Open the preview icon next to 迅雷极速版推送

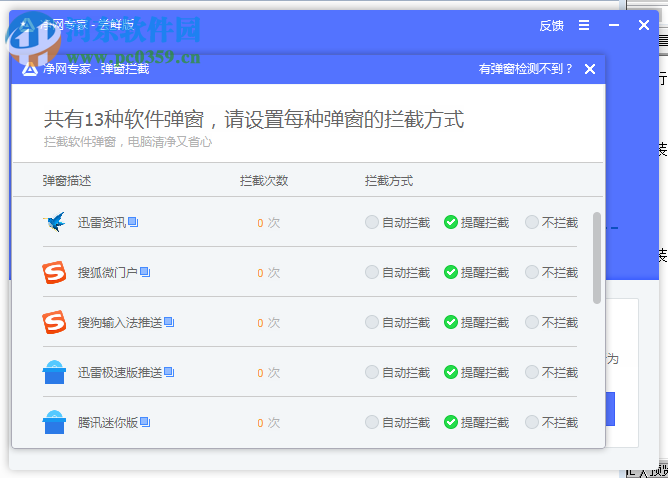click(x=169, y=371)
